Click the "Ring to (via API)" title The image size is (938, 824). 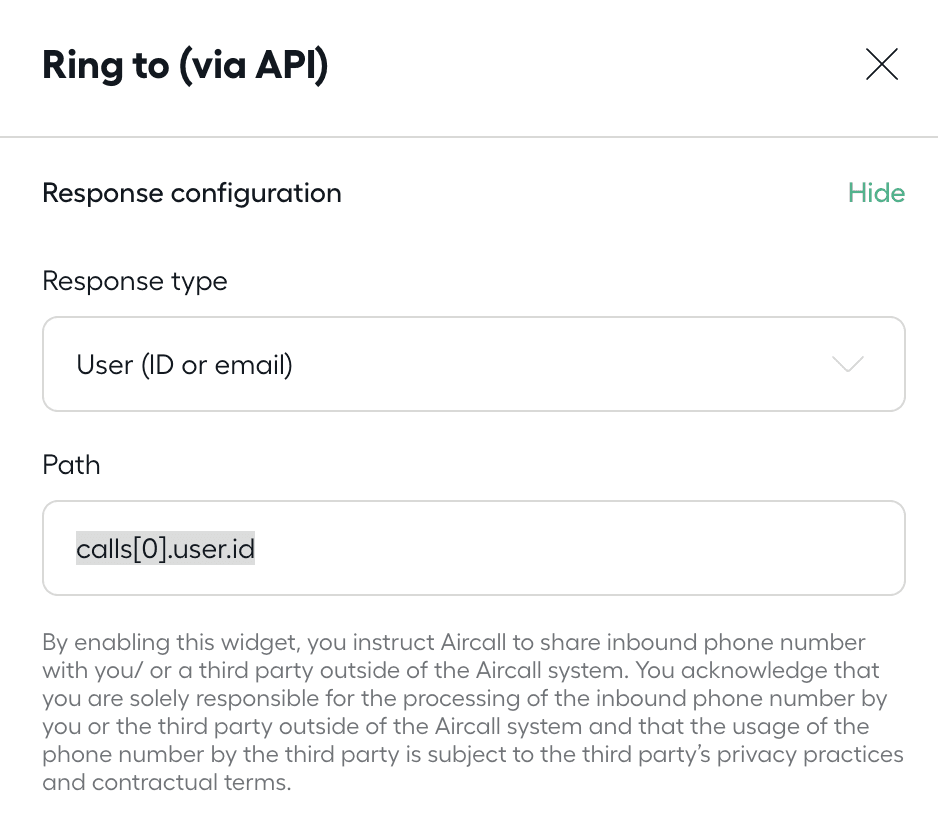tap(185, 66)
